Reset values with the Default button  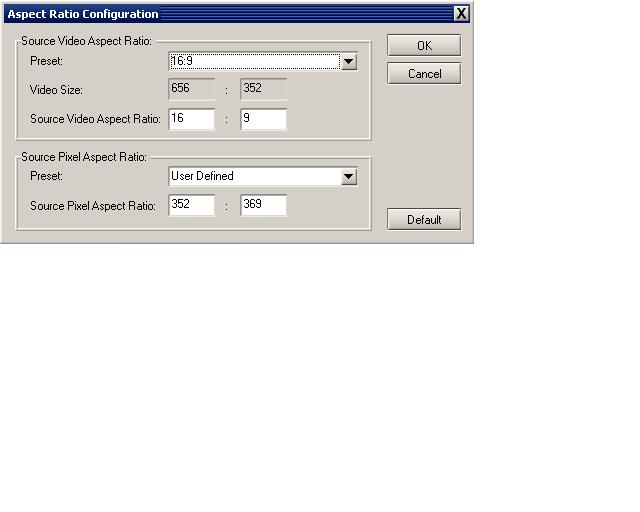[424, 220]
